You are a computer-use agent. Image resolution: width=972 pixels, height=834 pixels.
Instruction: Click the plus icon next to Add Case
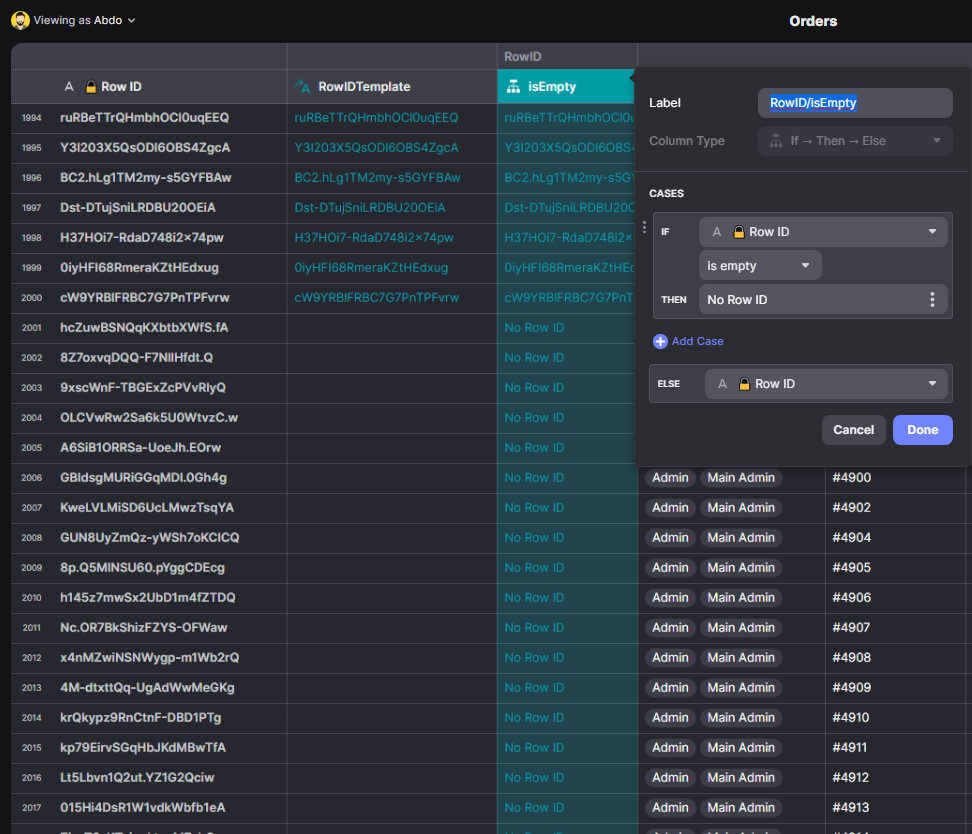click(660, 341)
